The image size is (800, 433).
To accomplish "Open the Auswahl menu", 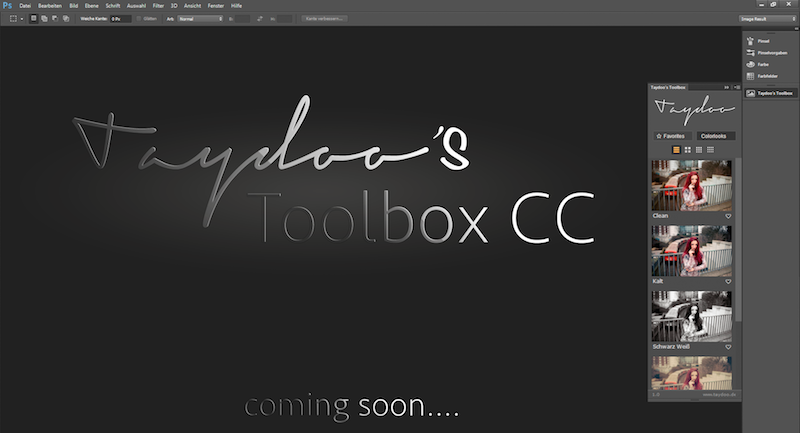I will pyautogui.click(x=136, y=6).
